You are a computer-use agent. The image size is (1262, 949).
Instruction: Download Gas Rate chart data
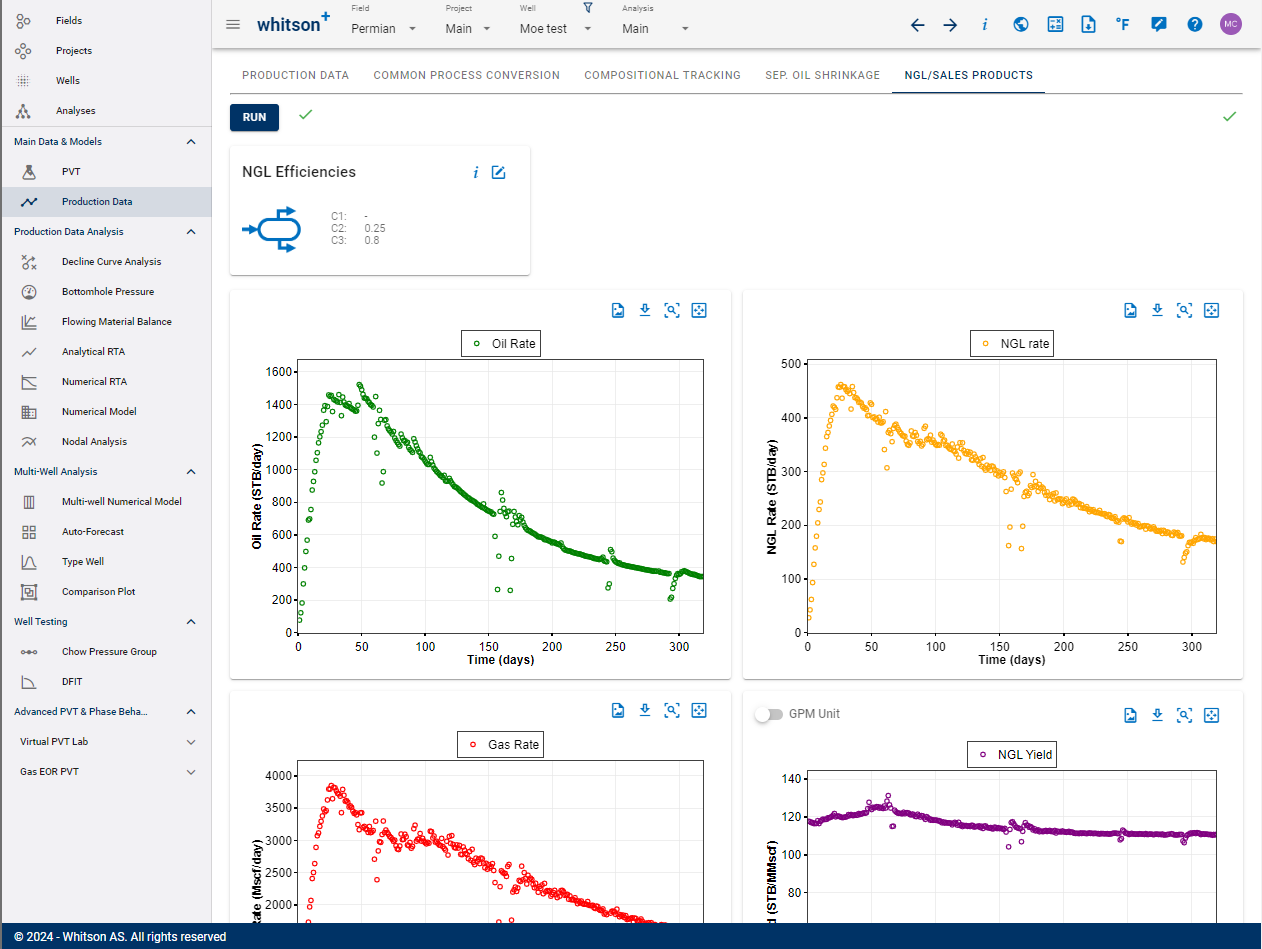click(645, 711)
